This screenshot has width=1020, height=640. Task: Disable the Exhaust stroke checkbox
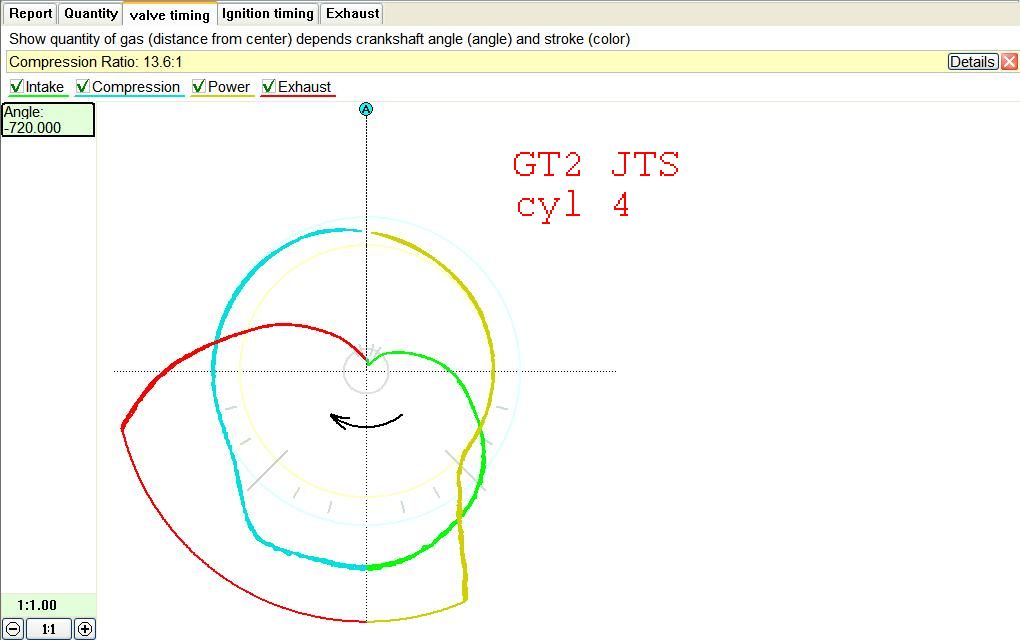pyautogui.click(x=268, y=87)
